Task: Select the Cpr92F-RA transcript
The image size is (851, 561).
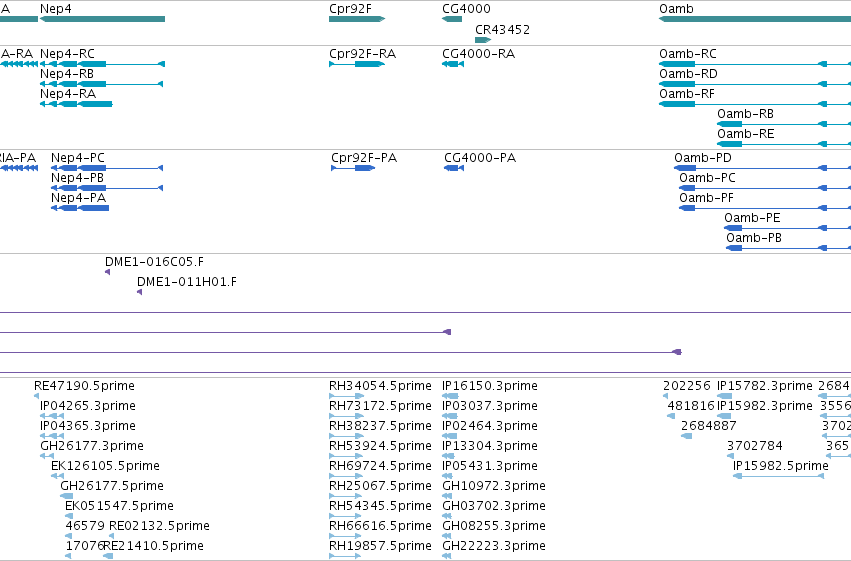Action: [357, 64]
